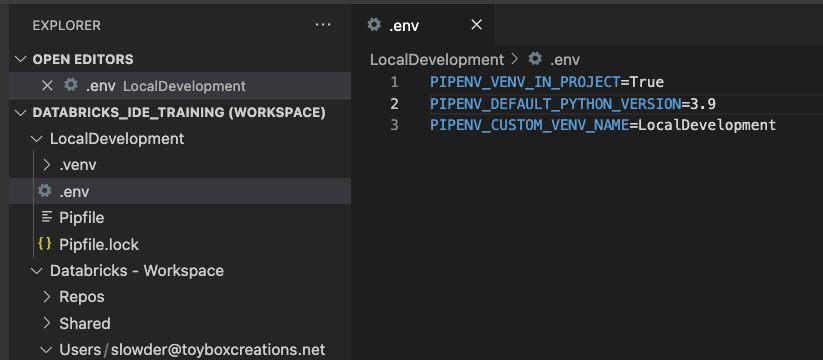The image size is (823, 360).
Task: Click breadcrumb gear icon before .env
Action: (535, 59)
